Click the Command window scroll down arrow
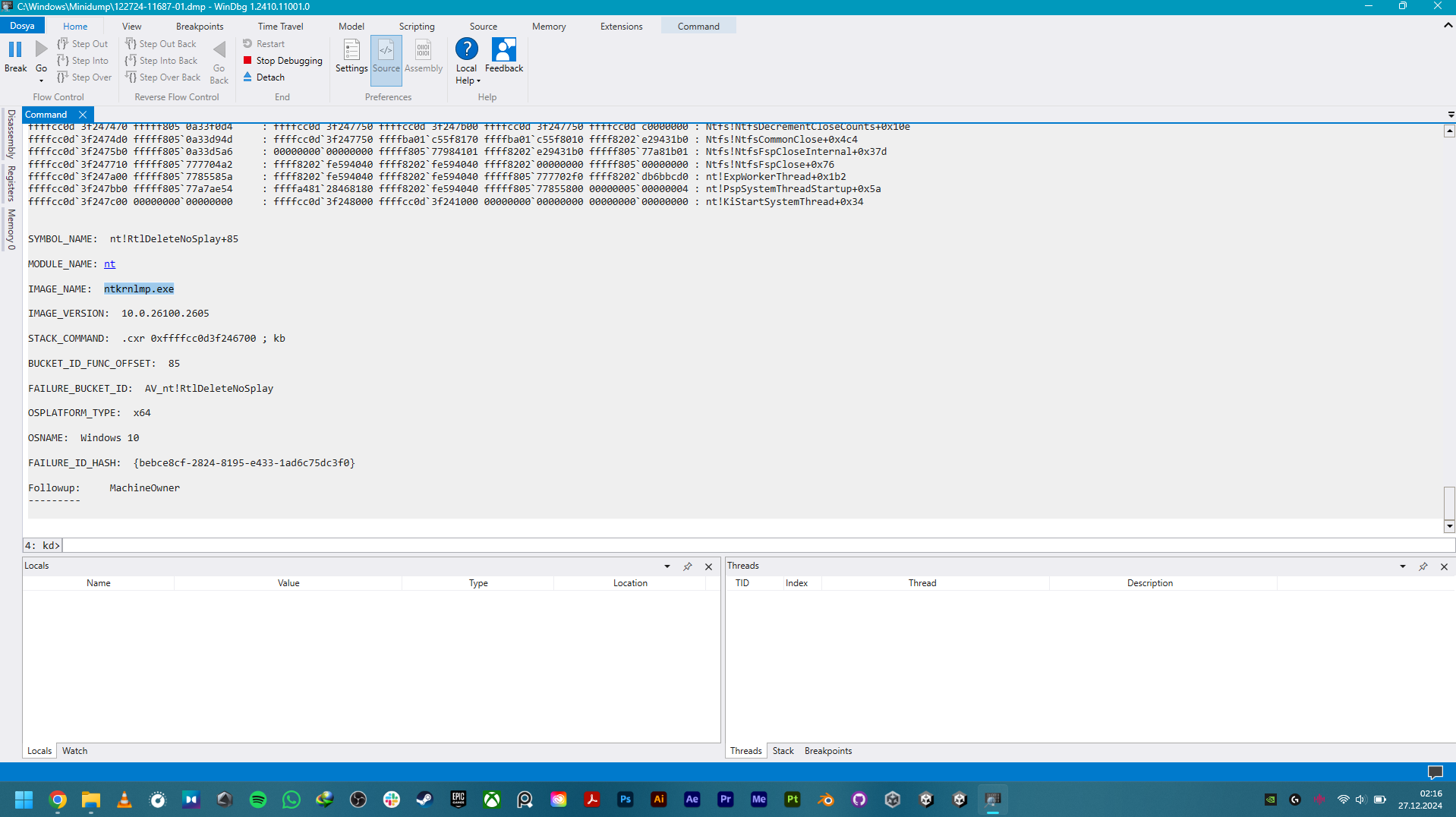Viewport: 1456px width, 817px height. pyautogui.click(x=1449, y=526)
